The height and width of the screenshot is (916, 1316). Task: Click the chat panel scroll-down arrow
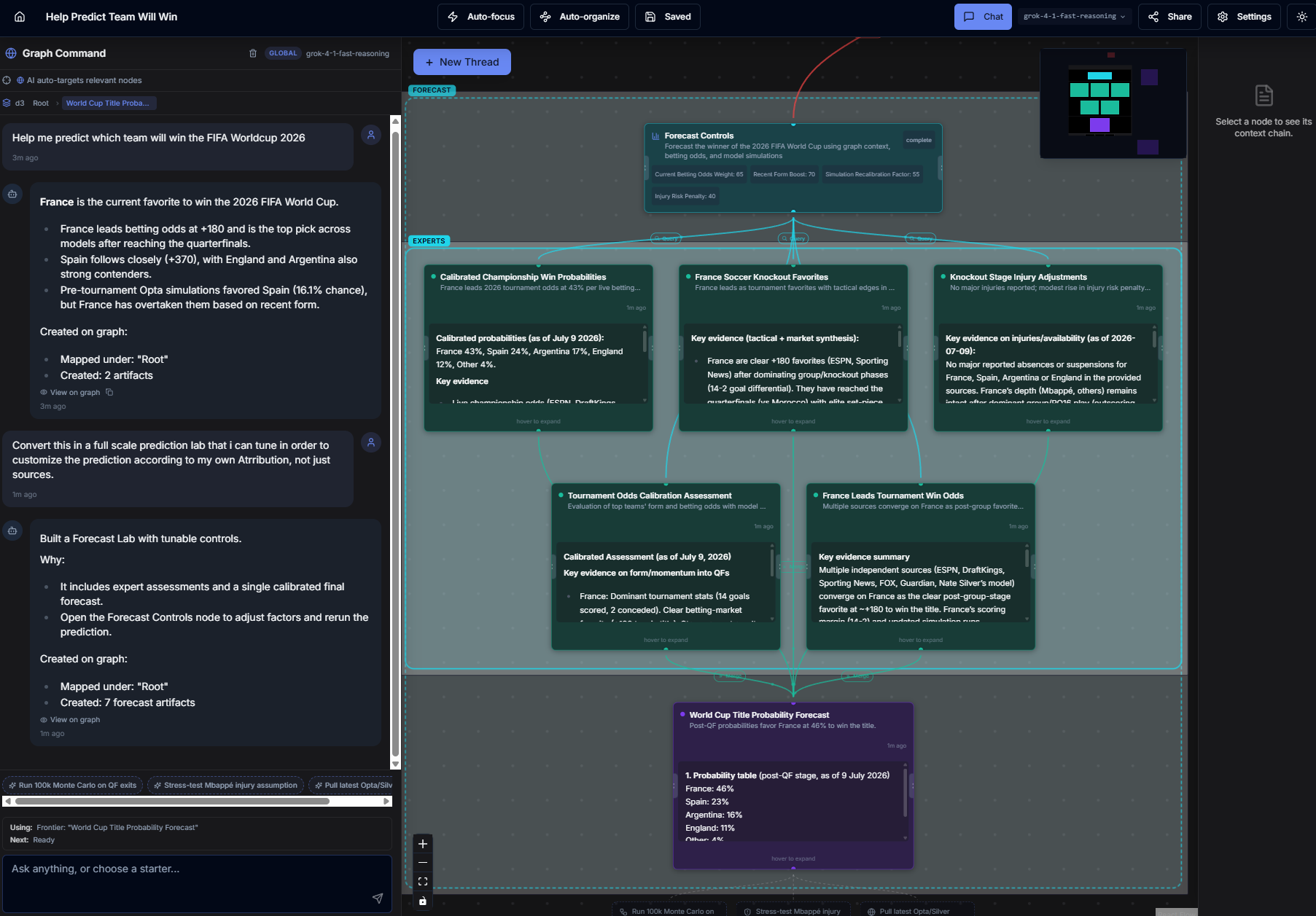(x=395, y=764)
